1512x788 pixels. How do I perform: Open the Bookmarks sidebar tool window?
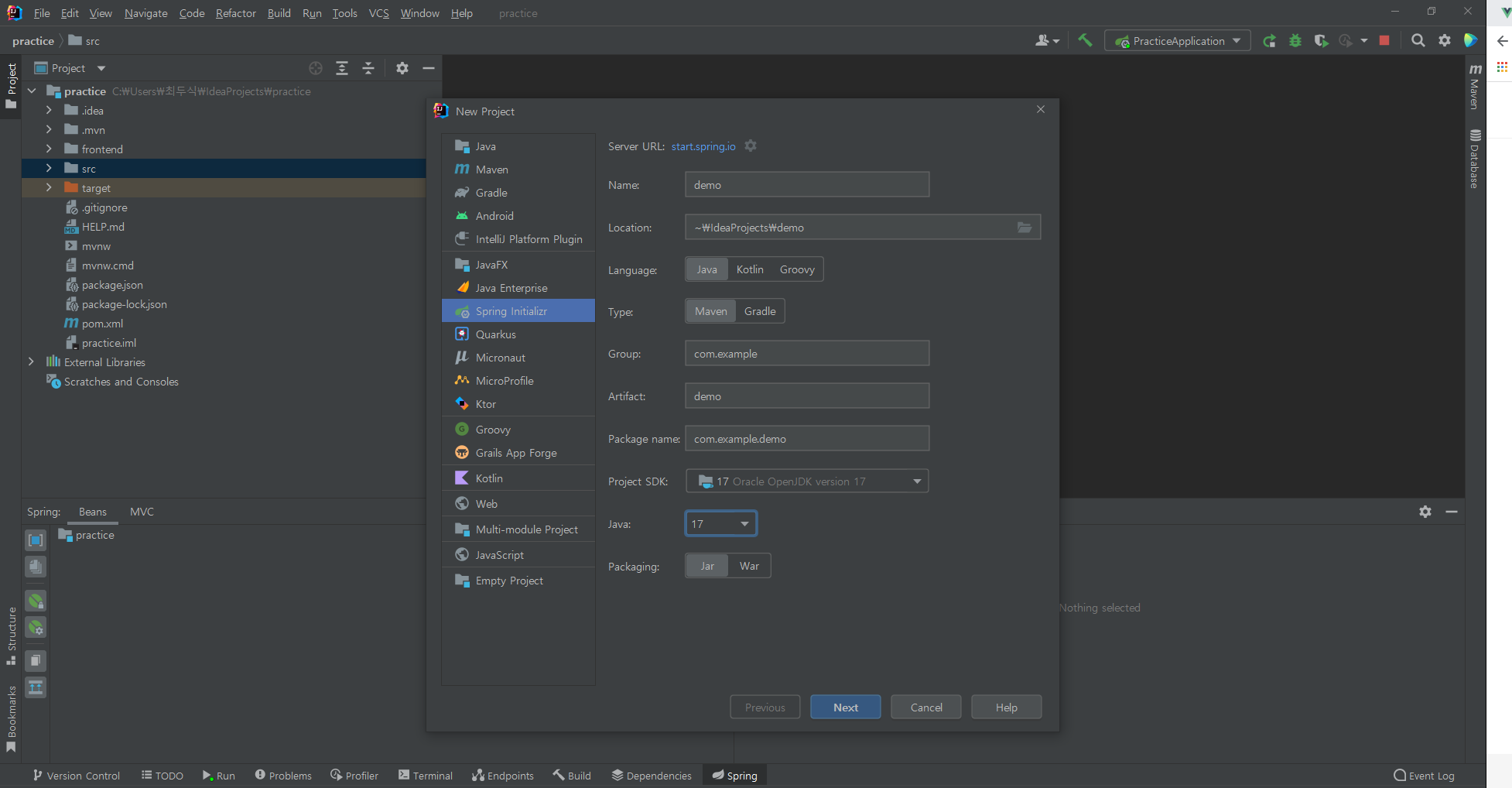(x=12, y=719)
